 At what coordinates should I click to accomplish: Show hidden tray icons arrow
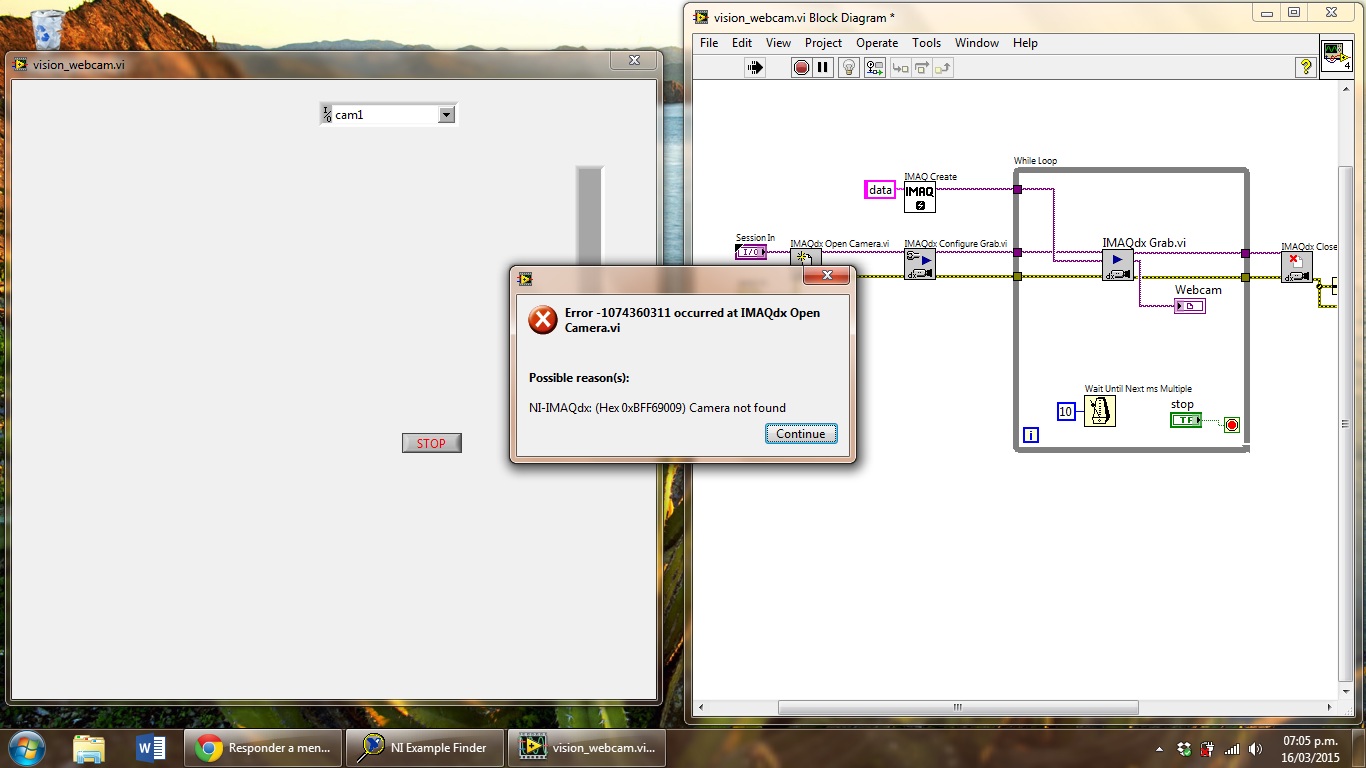click(1160, 749)
